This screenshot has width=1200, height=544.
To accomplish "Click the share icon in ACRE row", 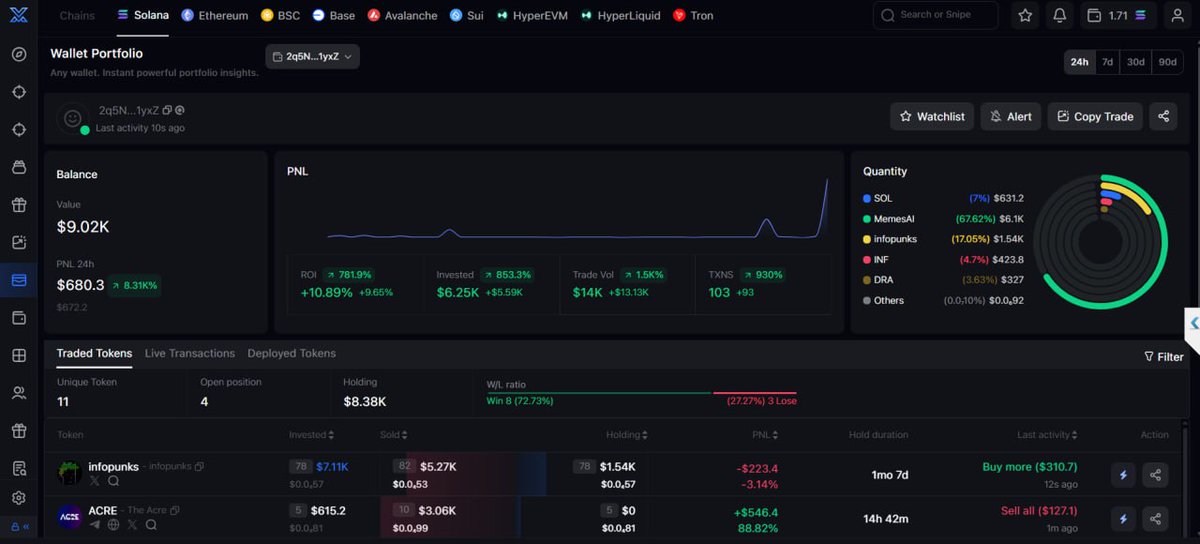I will point(1155,519).
